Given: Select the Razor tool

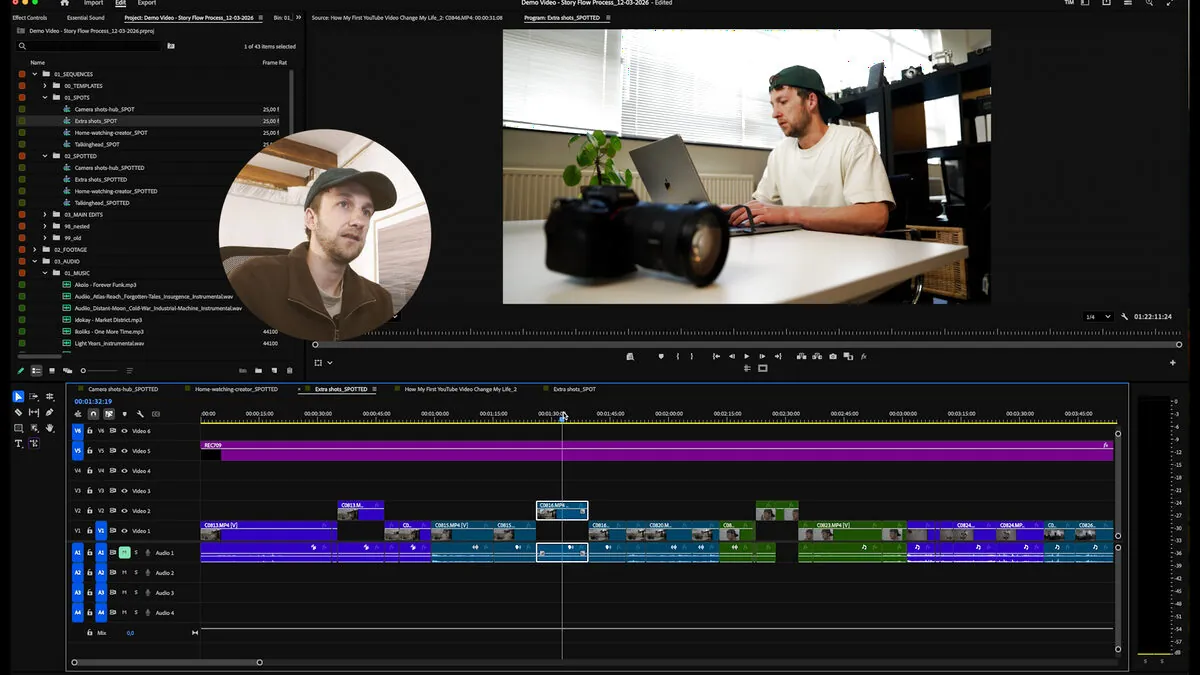Looking at the screenshot, I should click(18, 412).
